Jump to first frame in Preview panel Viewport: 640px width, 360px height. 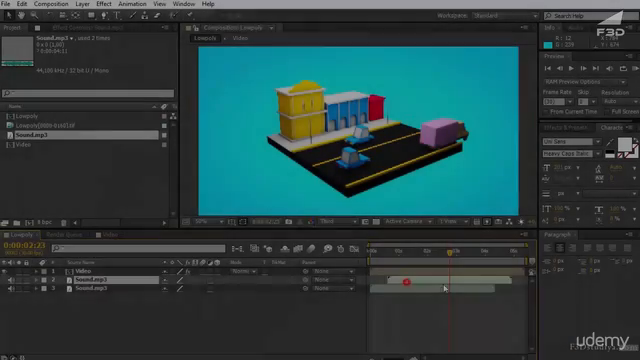(x=548, y=68)
